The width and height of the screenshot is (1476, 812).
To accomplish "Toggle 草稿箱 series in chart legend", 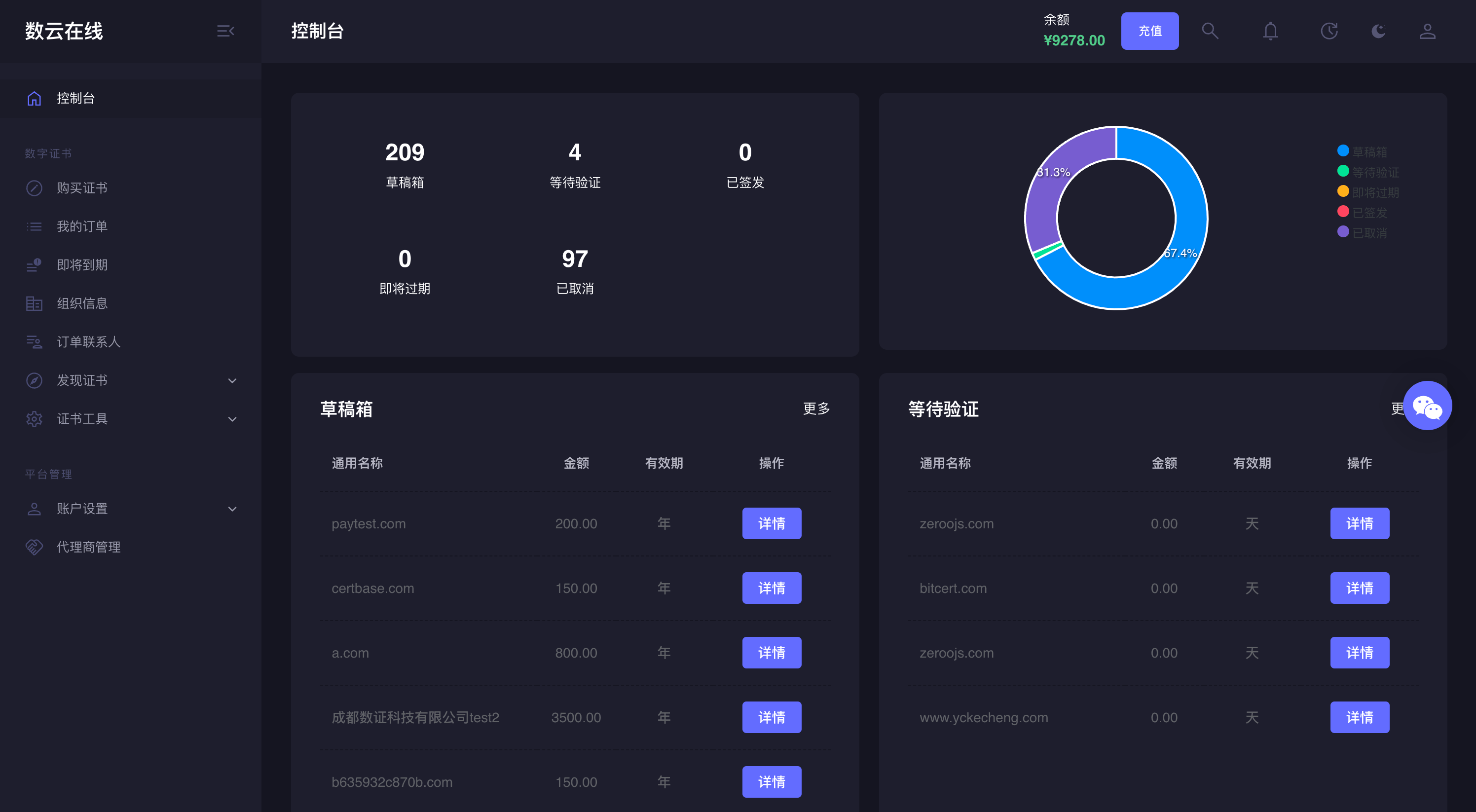I will [1368, 152].
